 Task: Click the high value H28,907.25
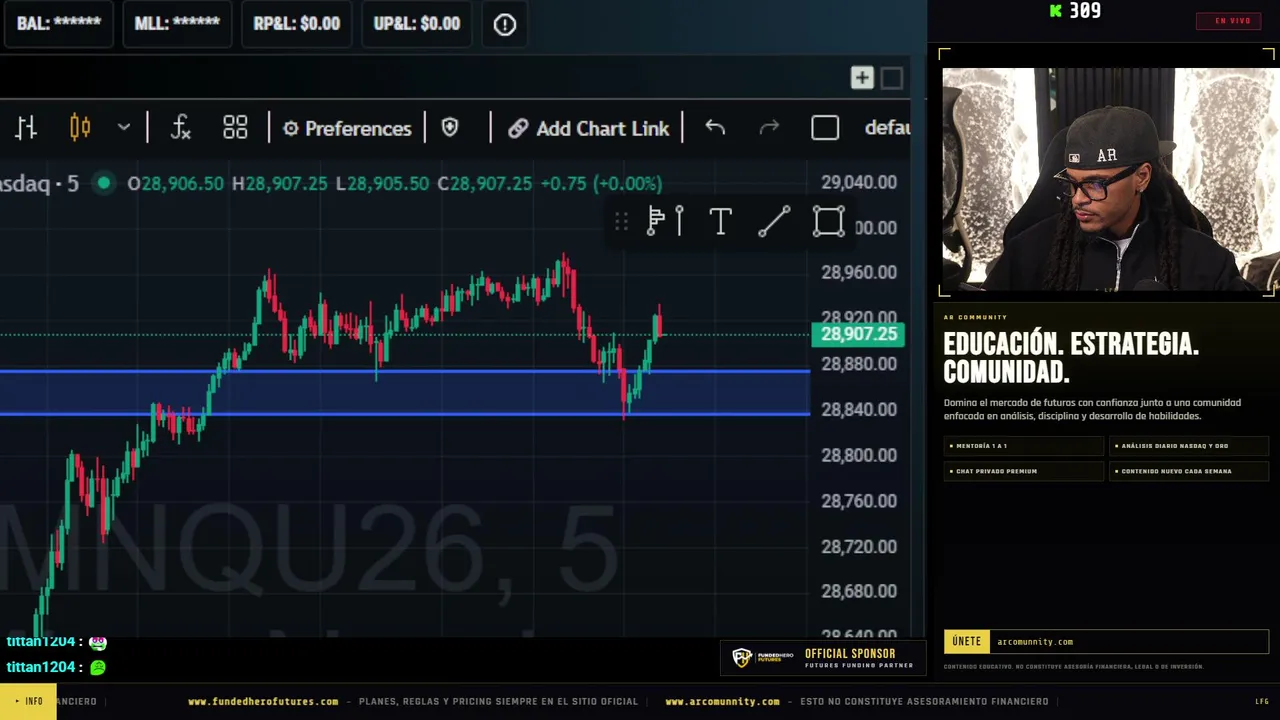(x=280, y=184)
